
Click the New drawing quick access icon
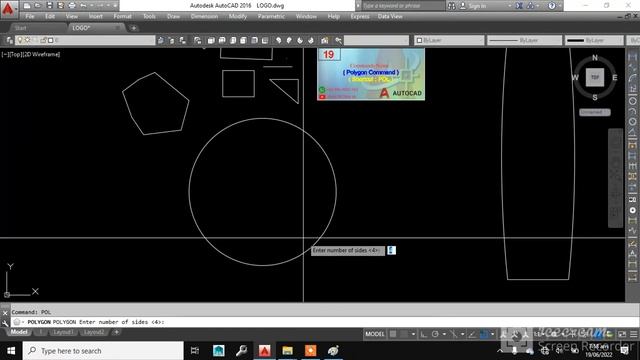[27, 5]
